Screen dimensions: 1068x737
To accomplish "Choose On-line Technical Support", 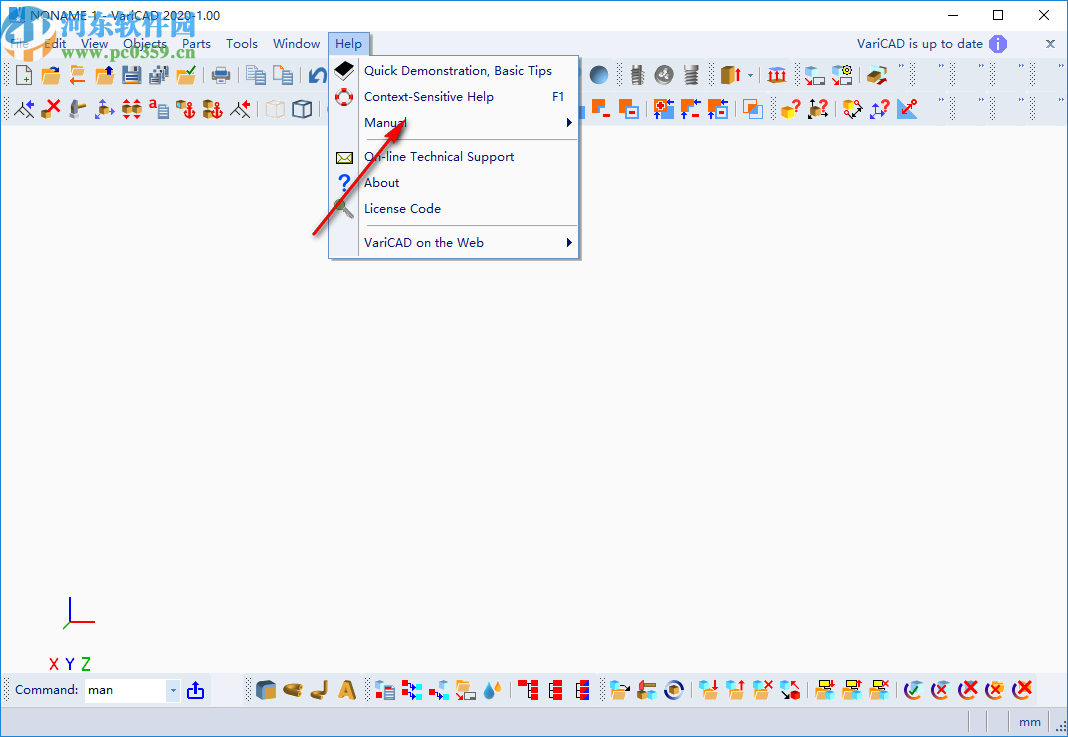I will tap(454, 157).
